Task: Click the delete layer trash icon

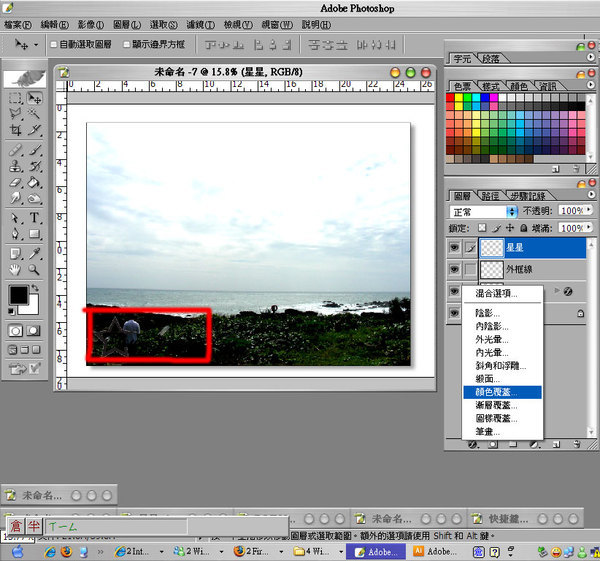Action: 577,445
